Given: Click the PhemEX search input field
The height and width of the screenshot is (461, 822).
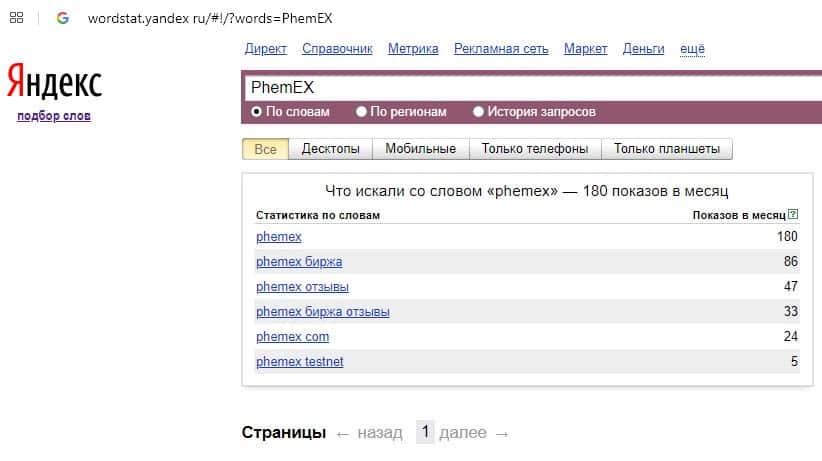Looking at the screenshot, I should [530, 88].
